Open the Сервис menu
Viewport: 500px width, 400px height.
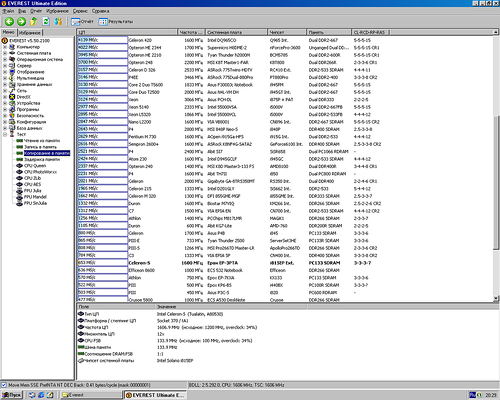(80, 11)
